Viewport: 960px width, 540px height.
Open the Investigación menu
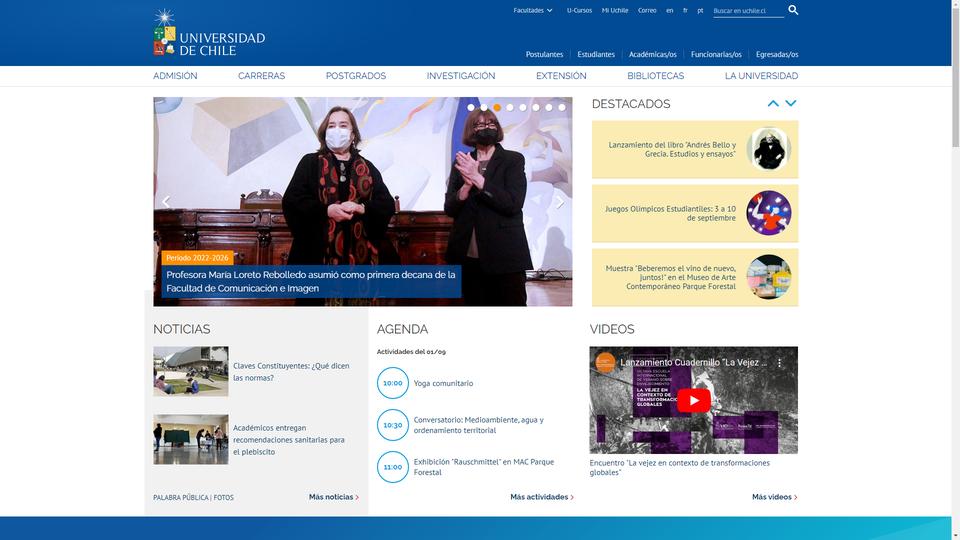[461, 76]
